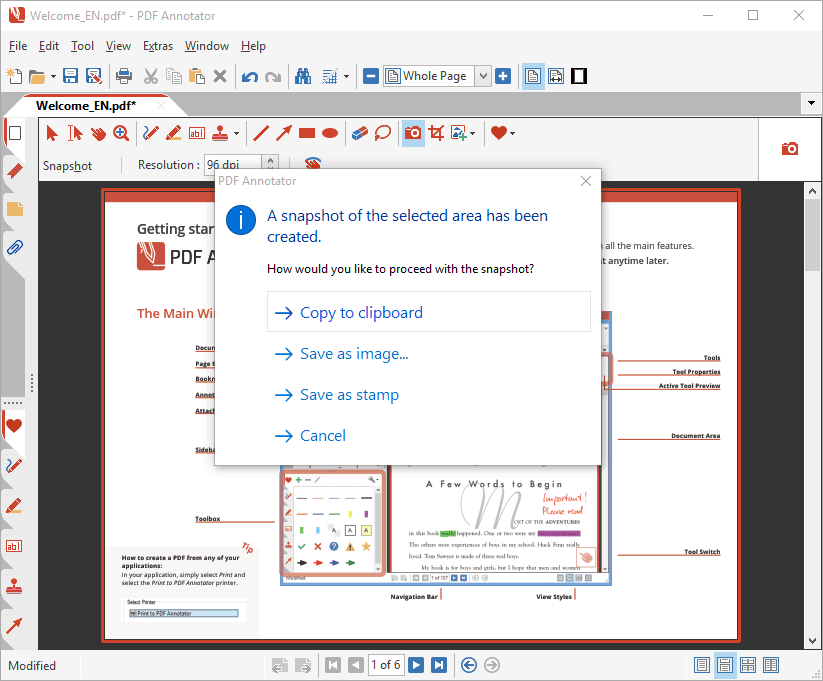Toggle the sidebar page thumbnails panel
The width and height of the screenshot is (823, 681).
(x=15, y=133)
